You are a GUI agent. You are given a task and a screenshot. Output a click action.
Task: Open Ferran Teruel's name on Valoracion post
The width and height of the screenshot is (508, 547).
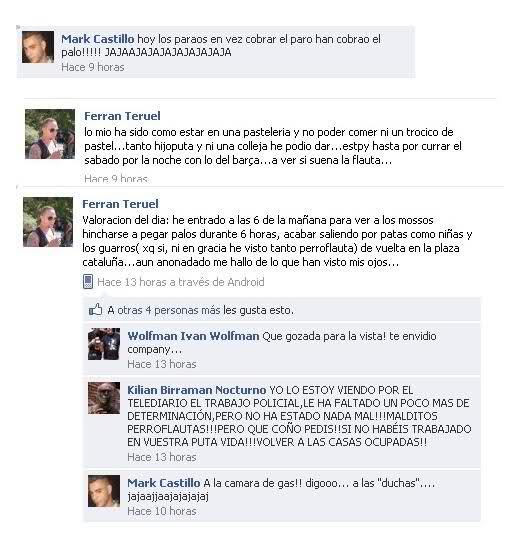coord(120,204)
